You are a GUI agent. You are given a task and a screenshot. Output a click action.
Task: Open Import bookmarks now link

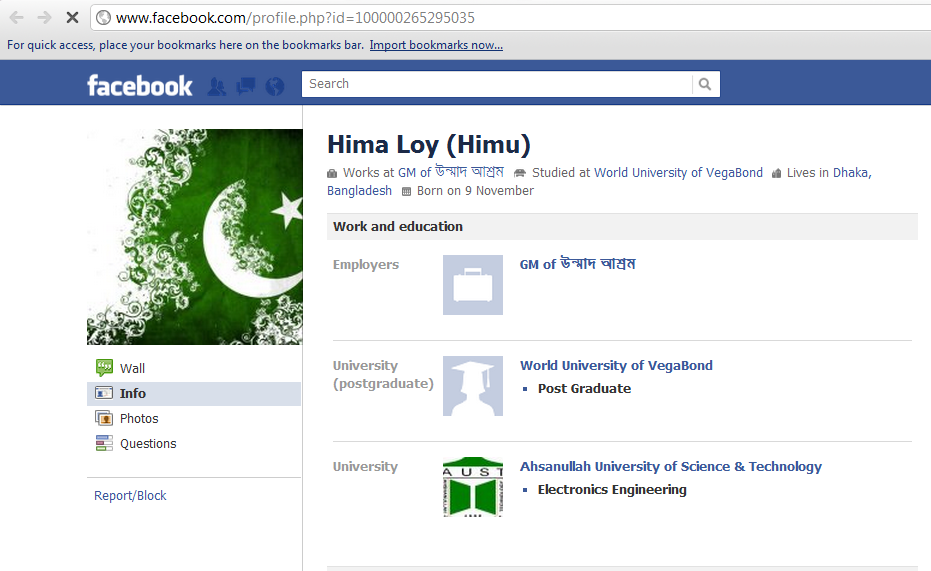point(436,45)
